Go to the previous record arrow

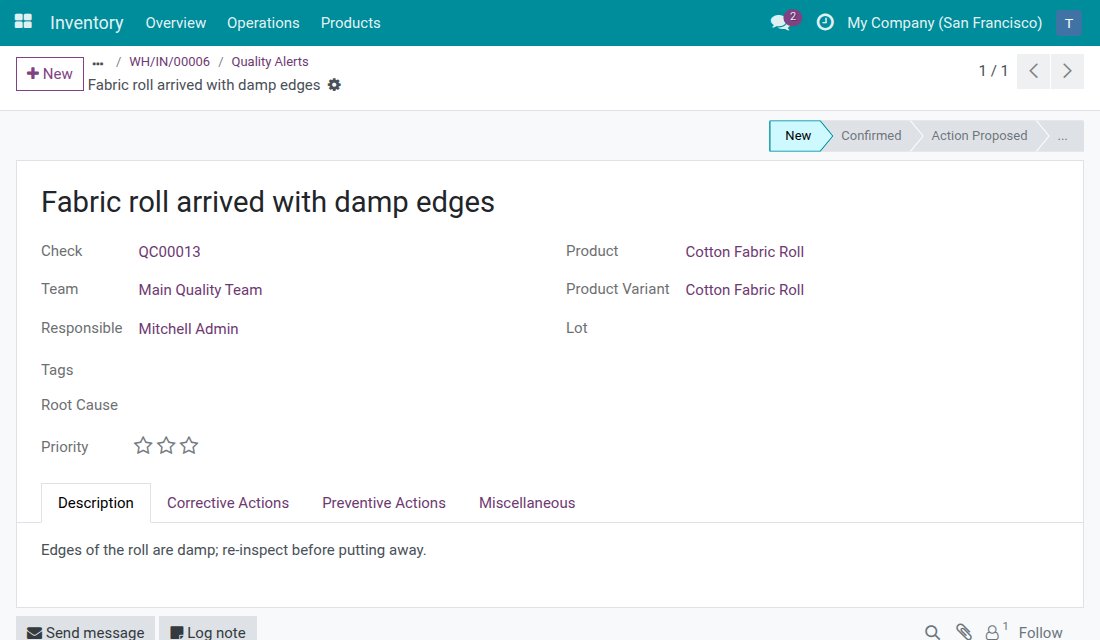(x=1033, y=71)
